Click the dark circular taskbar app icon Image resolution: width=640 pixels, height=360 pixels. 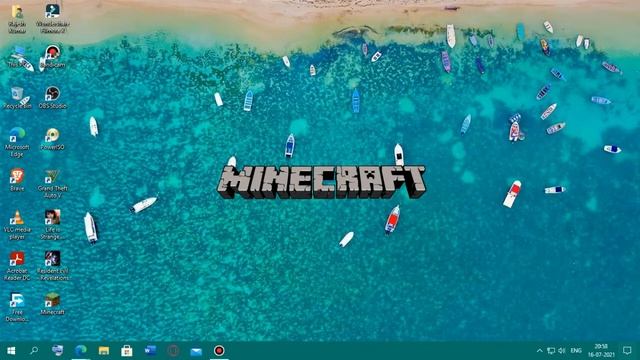173,351
